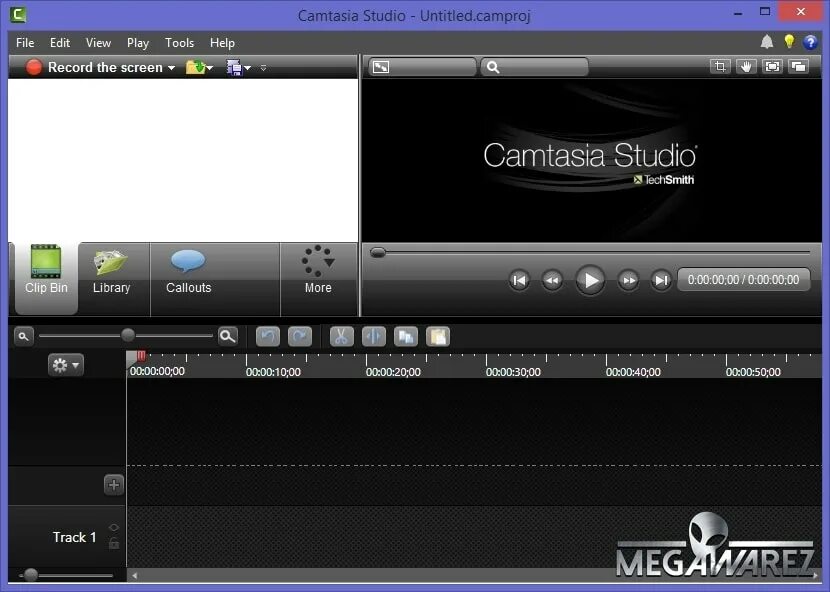Screen dimensions: 830x592
Task: Open the Edit menu
Action: (x=60, y=43)
